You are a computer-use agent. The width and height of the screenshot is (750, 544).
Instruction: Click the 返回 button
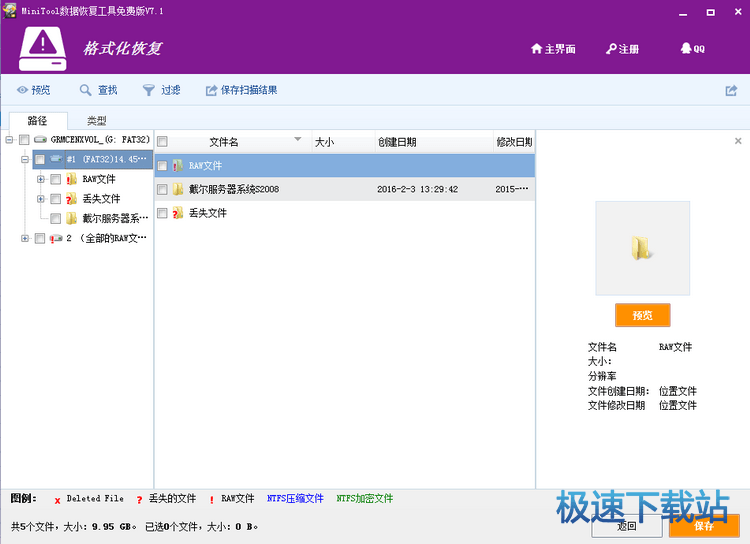(x=626, y=526)
